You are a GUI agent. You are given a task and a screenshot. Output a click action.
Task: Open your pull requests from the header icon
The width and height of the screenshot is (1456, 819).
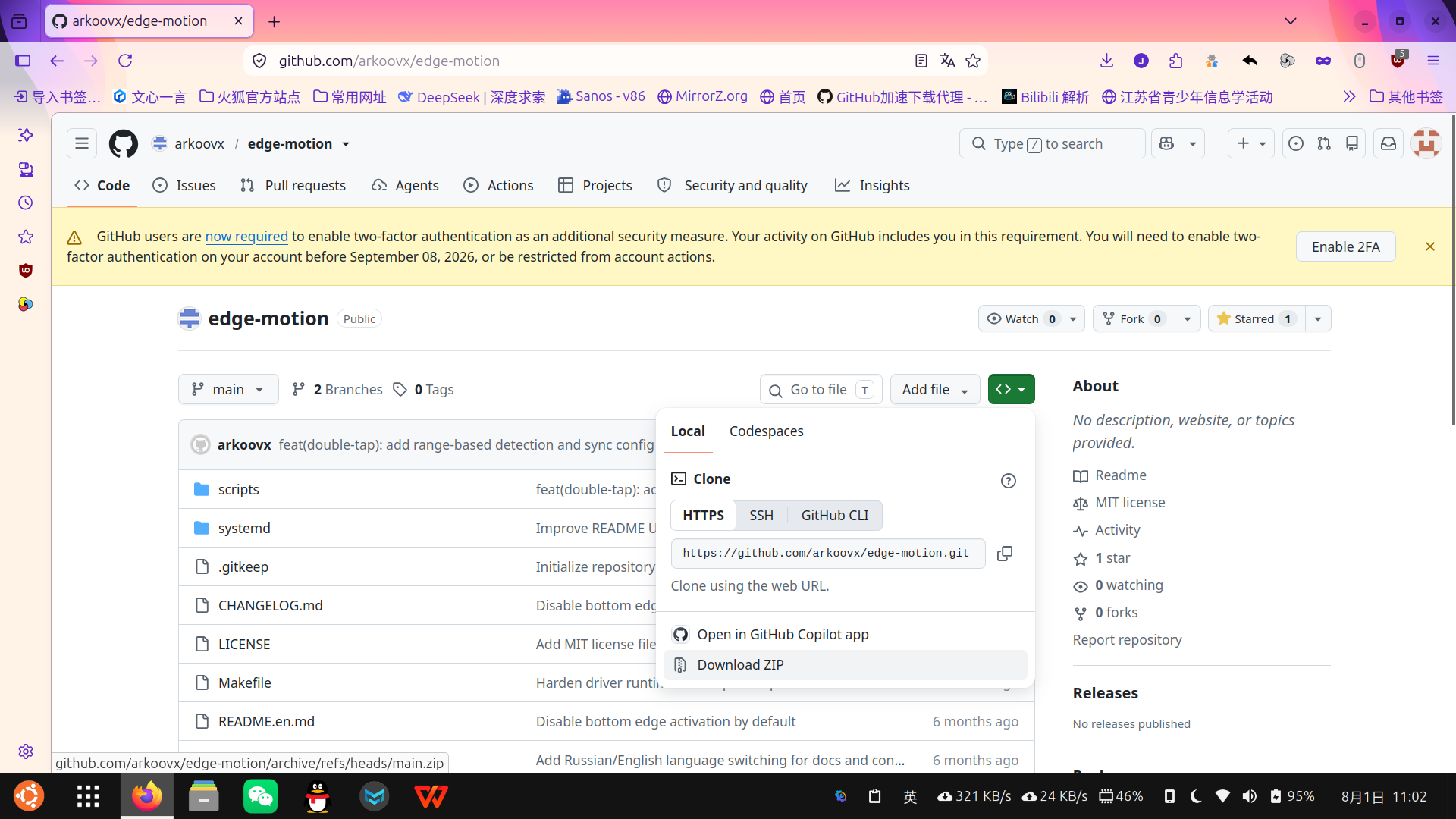[x=1324, y=143]
